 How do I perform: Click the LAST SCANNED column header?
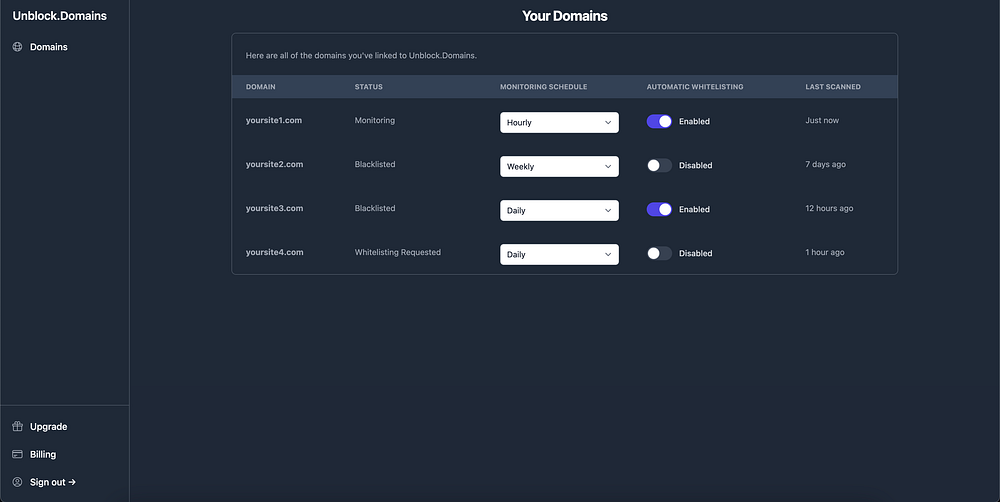click(x=833, y=87)
